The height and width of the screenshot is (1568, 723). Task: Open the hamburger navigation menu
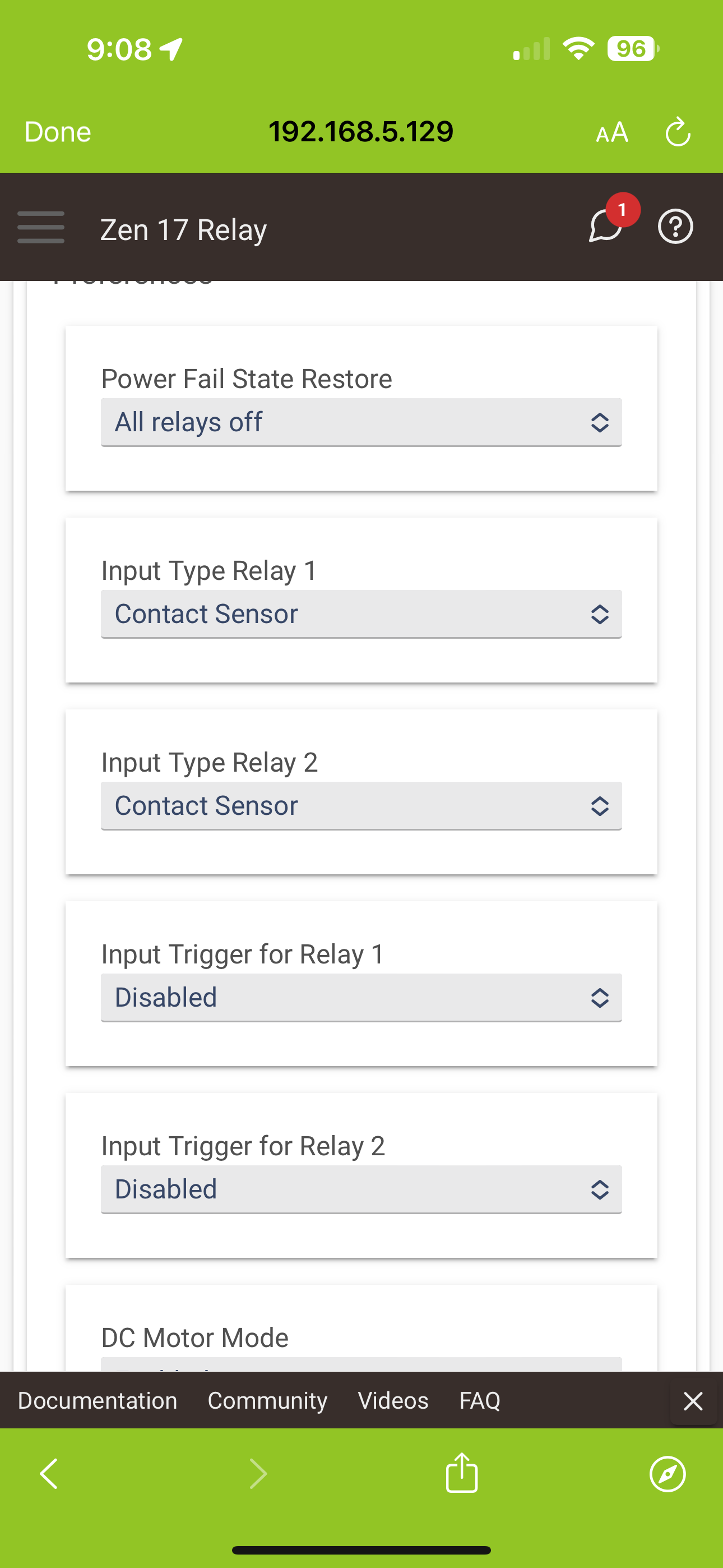click(x=41, y=228)
